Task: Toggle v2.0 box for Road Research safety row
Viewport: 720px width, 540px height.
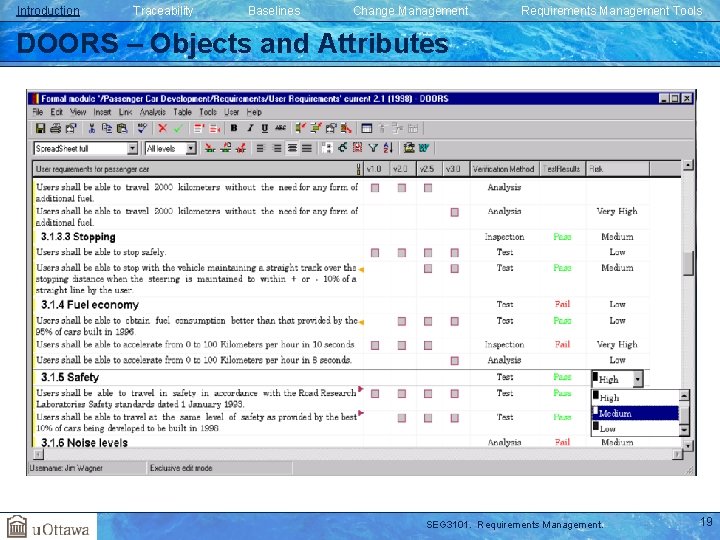Action: pos(402,394)
